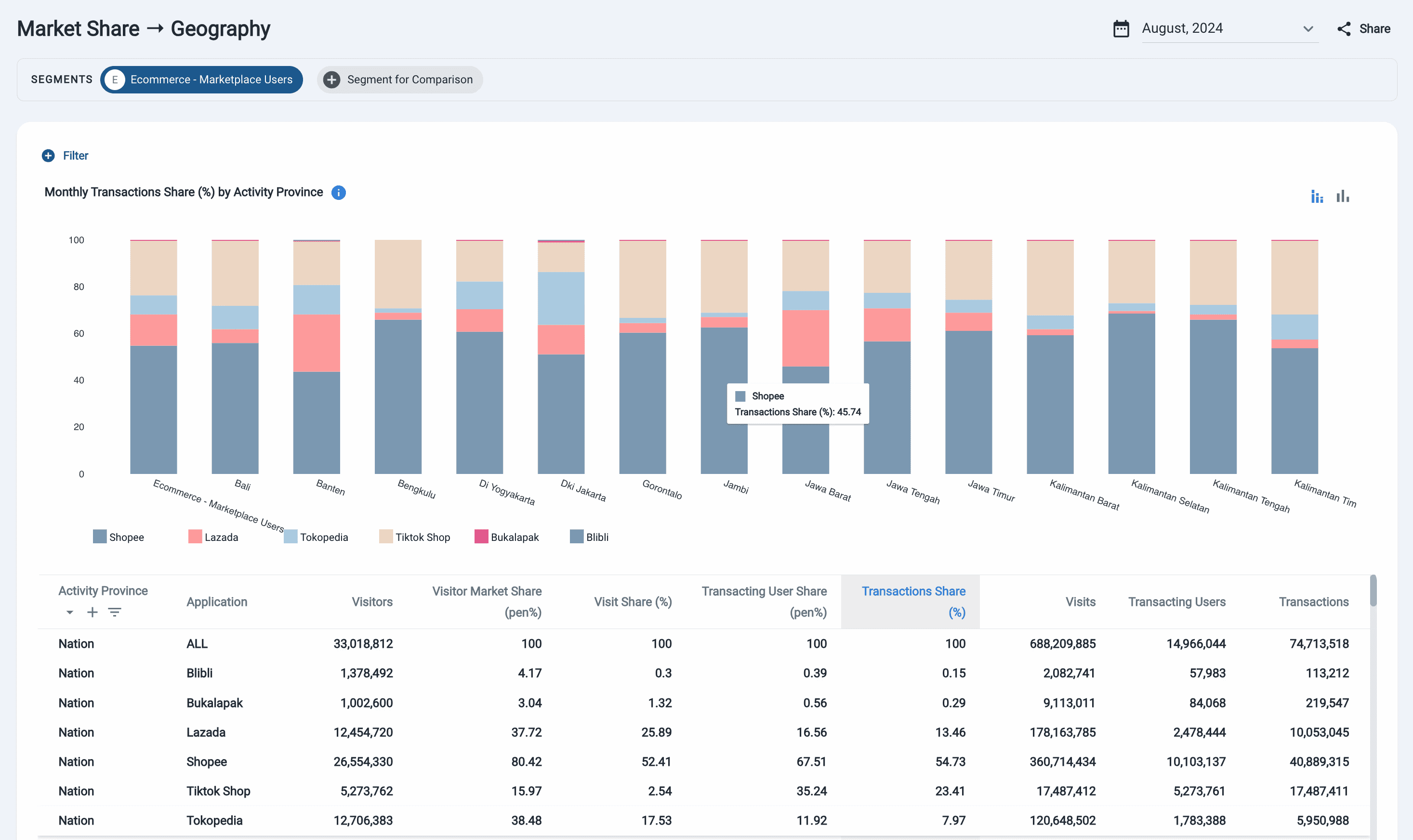Select the Tokopedia application cell
Screen dimensions: 1413x840
tap(214, 820)
